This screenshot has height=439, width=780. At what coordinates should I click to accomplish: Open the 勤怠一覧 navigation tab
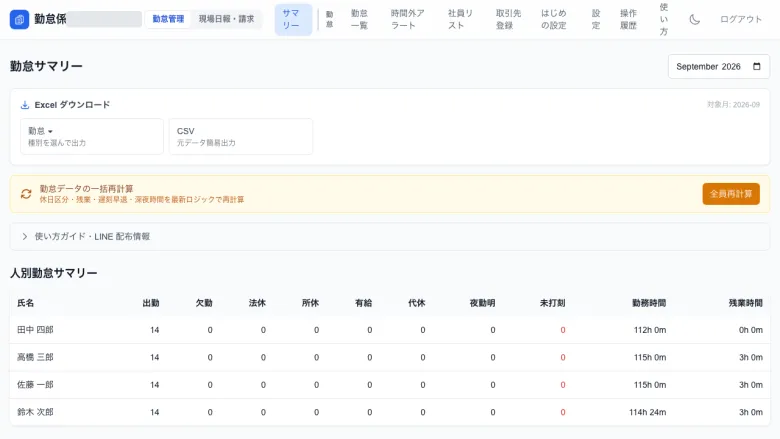[359, 19]
